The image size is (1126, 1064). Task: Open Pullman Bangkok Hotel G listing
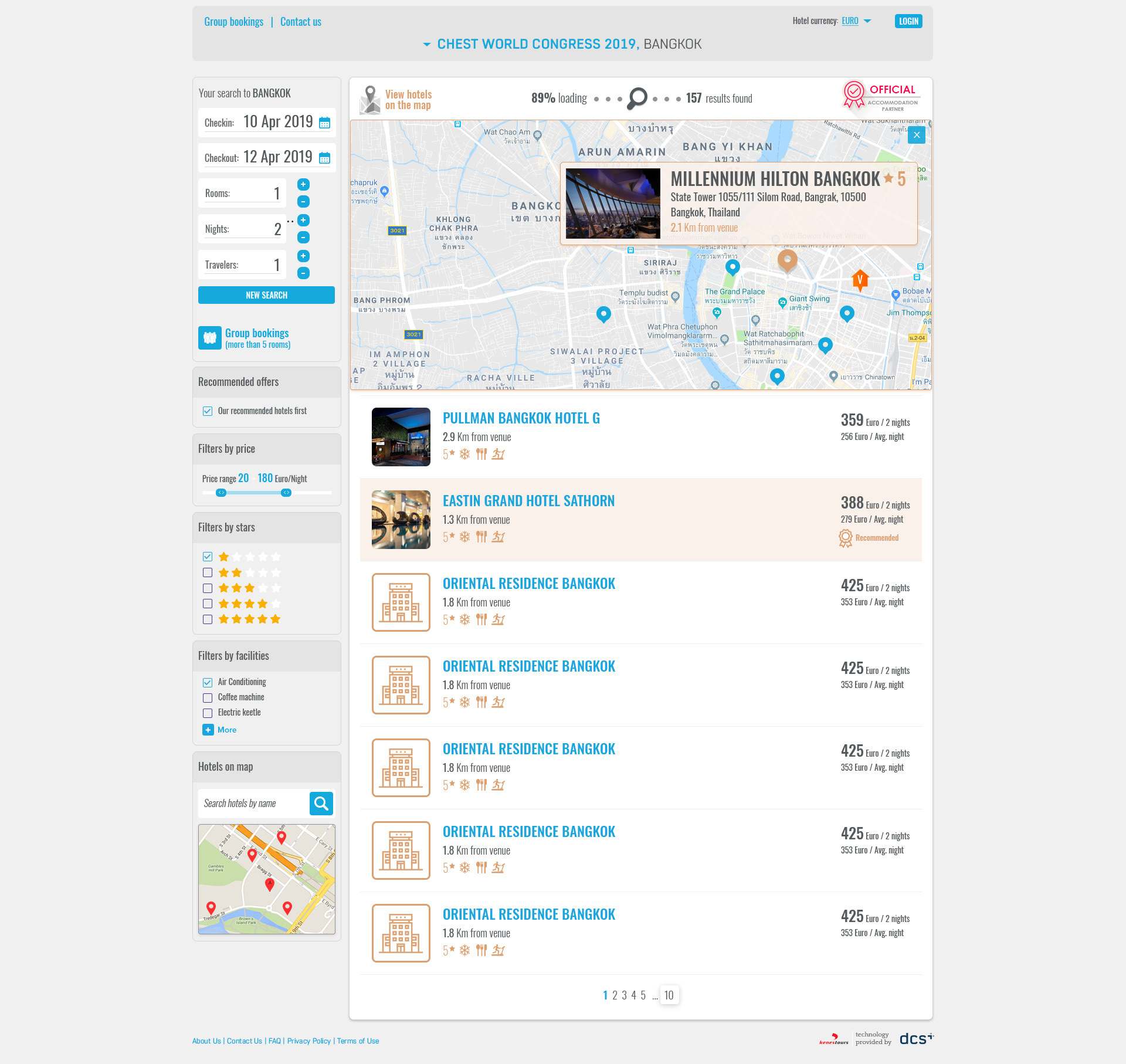[521, 418]
